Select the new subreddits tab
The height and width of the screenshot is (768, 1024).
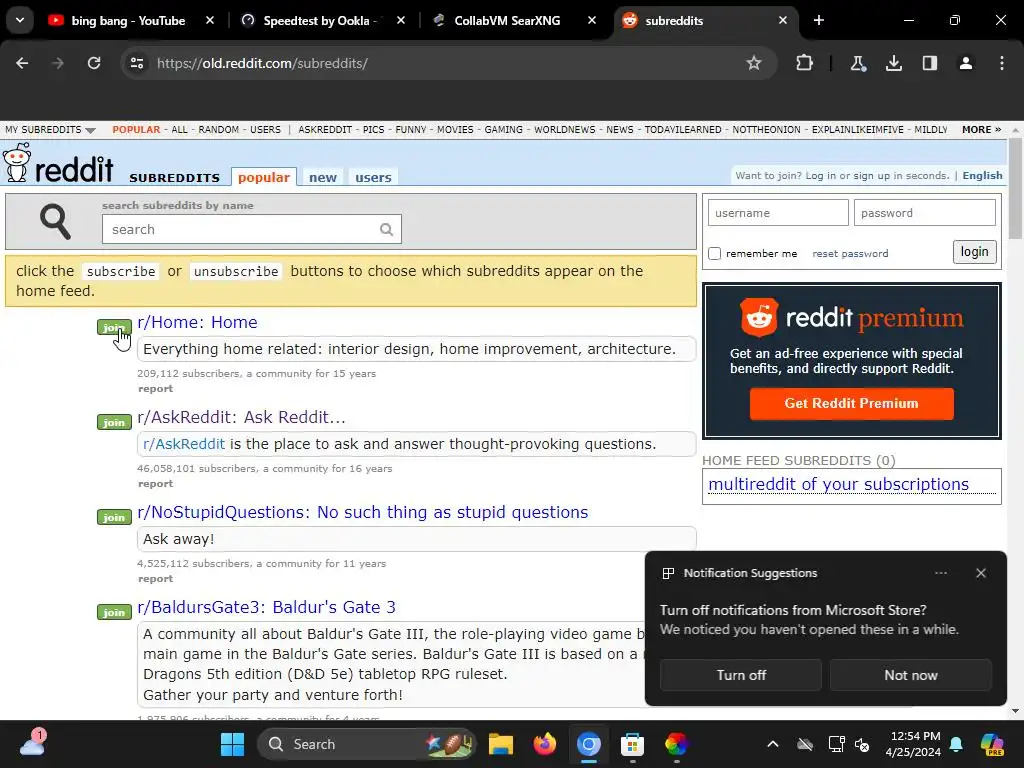(x=323, y=177)
